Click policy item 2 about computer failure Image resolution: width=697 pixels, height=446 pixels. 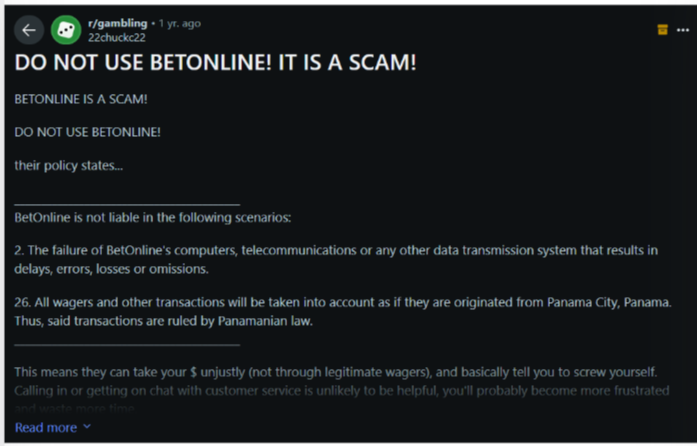pyautogui.click(x=336, y=259)
